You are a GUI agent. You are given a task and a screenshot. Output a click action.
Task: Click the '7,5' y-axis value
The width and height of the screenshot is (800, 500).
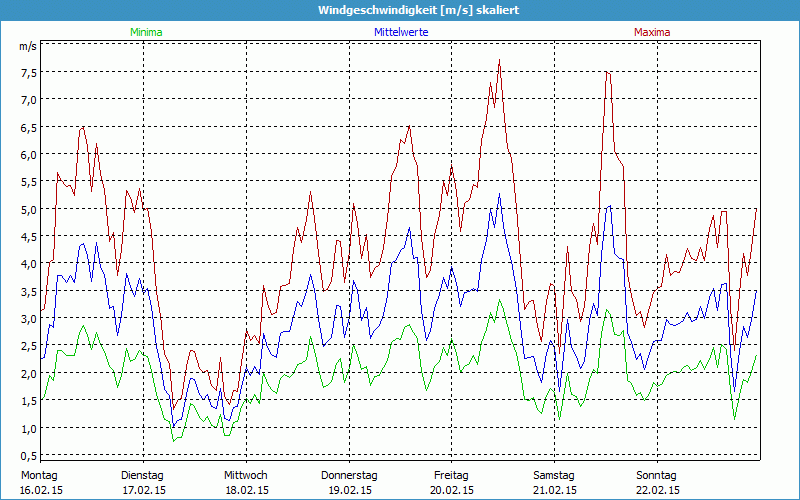pos(29,72)
